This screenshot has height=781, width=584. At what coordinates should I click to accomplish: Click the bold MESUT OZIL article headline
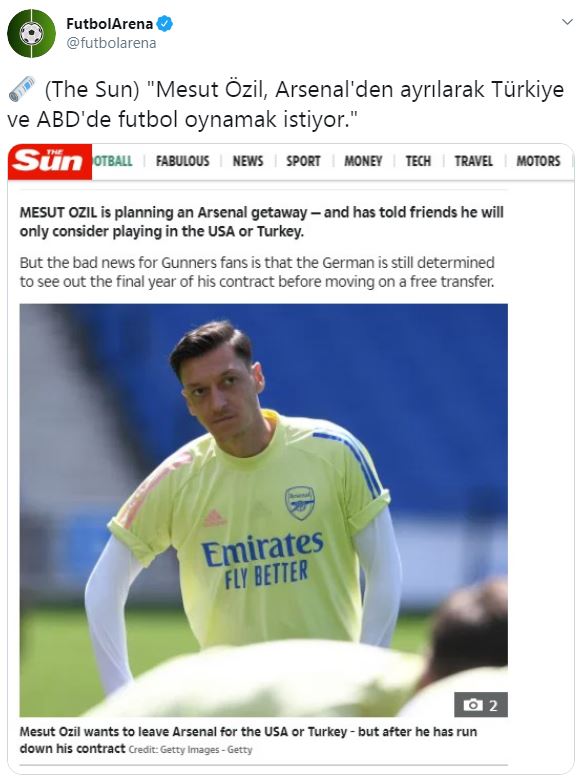(x=262, y=222)
